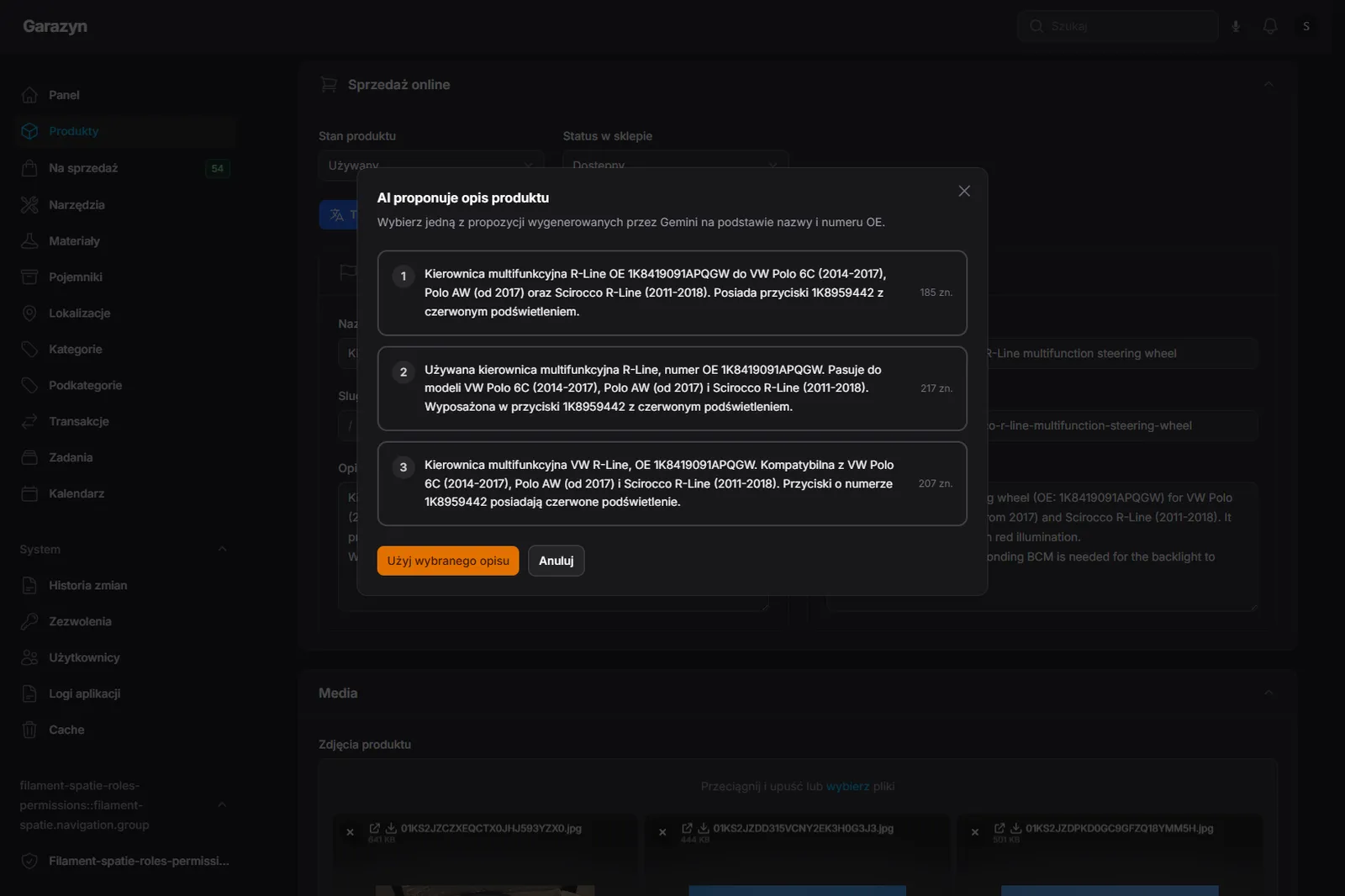Click the Garazyn logo
Screen dimensions: 1345x896
[55, 26]
